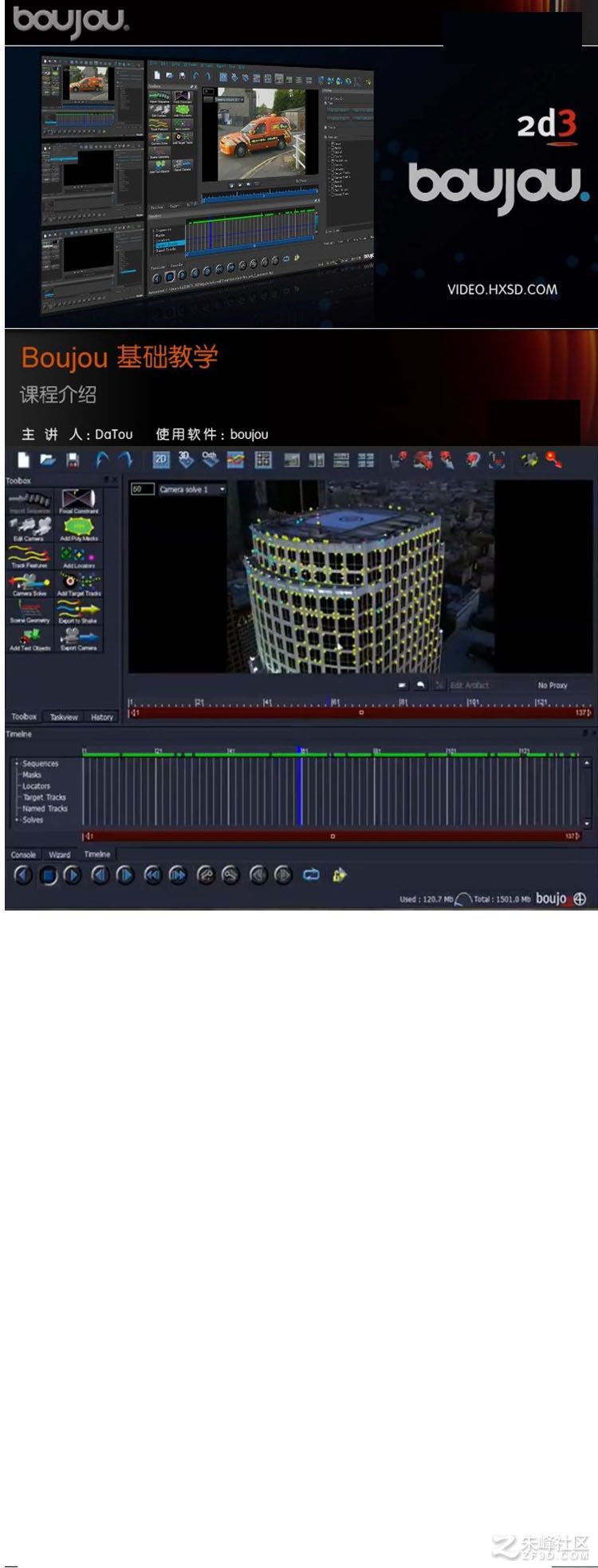Open the Scene Geometry tool

[x=30, y=612]
